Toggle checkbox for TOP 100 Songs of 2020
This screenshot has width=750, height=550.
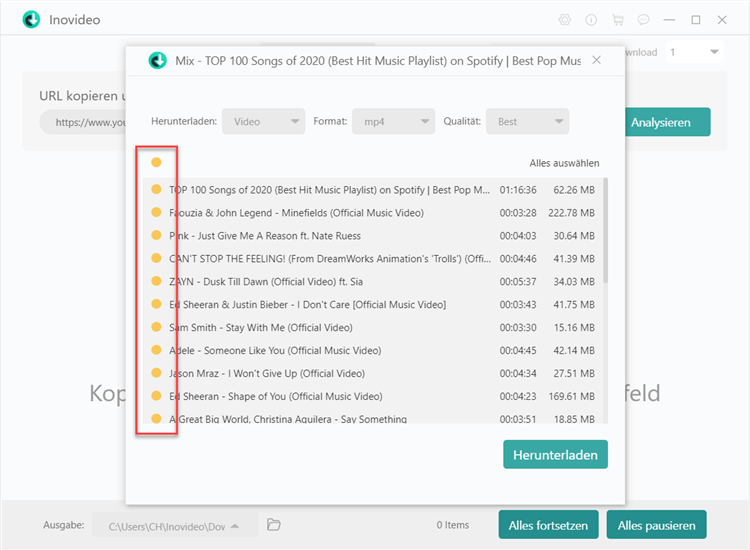[x=156, y=189]
